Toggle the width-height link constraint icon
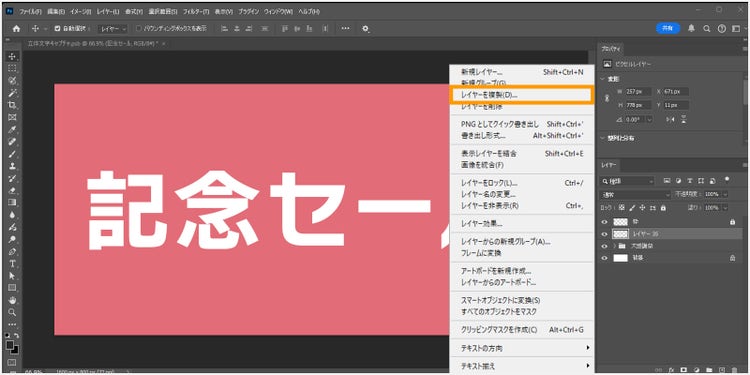Screen dimensions: 750x375 (608, 98)
